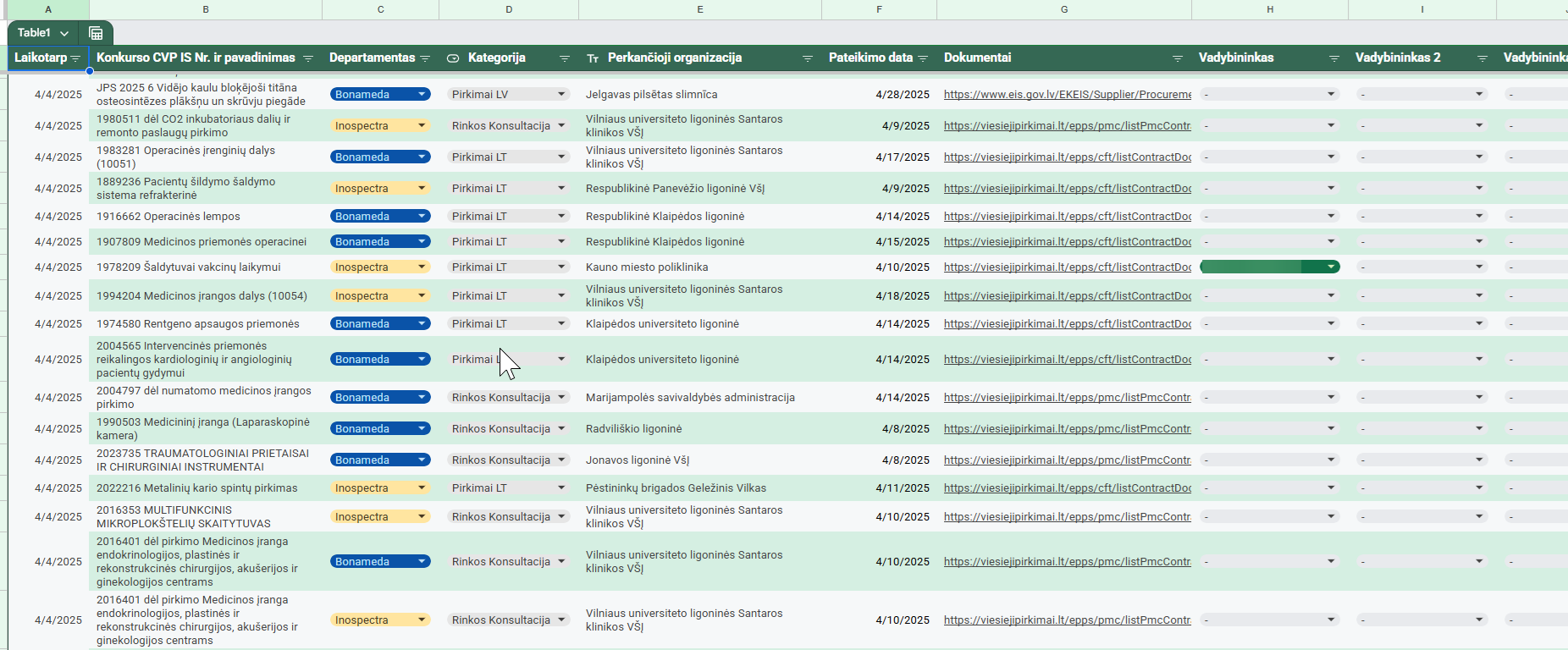Open filter menu for Laikotarp column
Viewport: 1568px width, 650px height.
[x=76, y=58]
